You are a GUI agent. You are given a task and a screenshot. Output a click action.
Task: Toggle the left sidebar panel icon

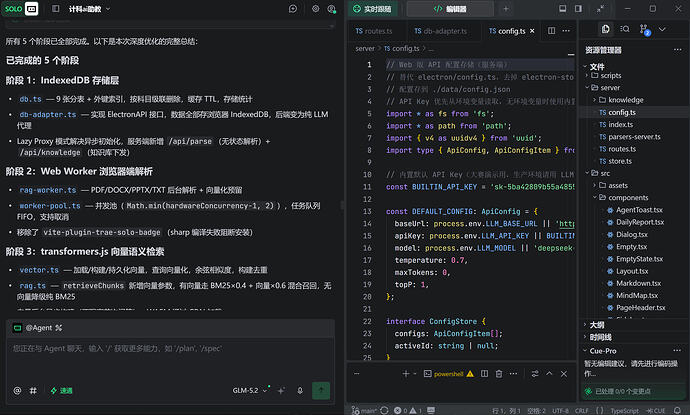tap(55, 8)
